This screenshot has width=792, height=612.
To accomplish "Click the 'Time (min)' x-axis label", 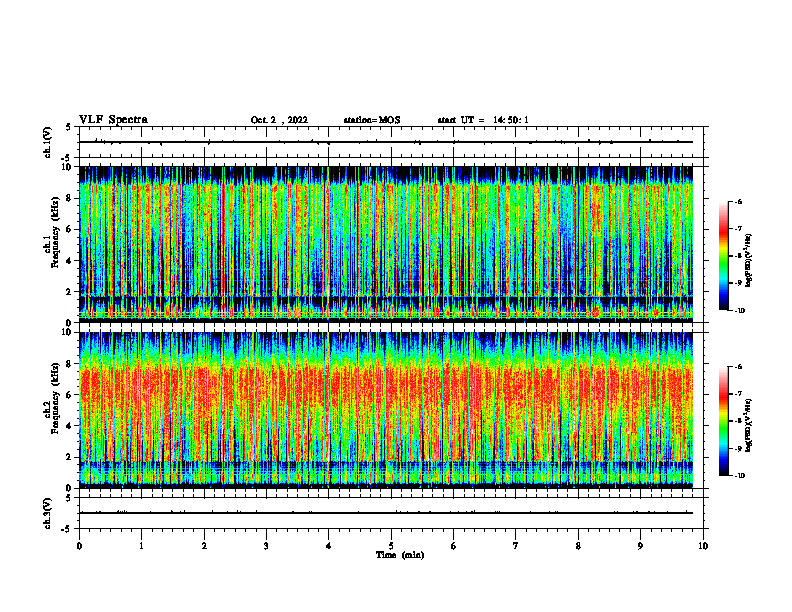I will pyautogui.click(x=400, y=555).
